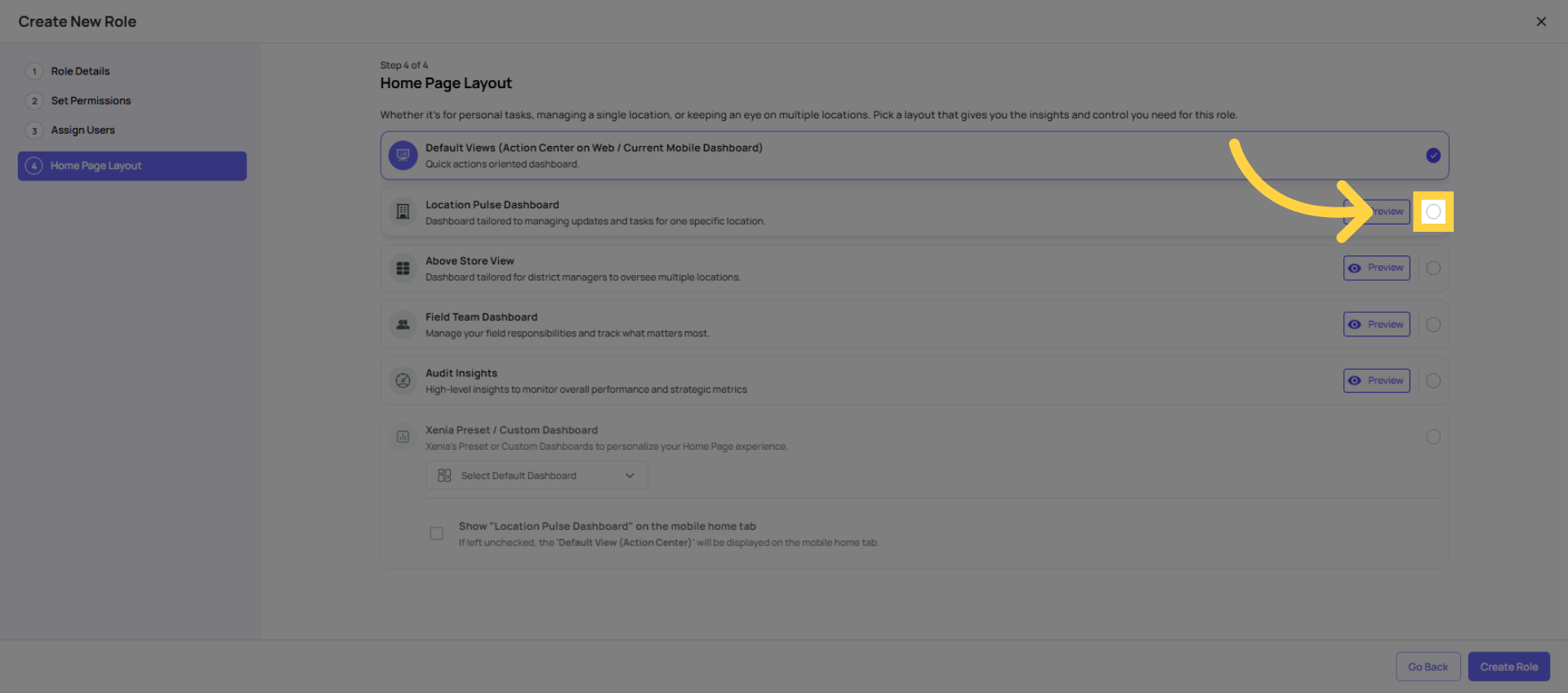The image size is (1568, 693).
Task: Click the Go Back button
Action: click(1428, 666)
